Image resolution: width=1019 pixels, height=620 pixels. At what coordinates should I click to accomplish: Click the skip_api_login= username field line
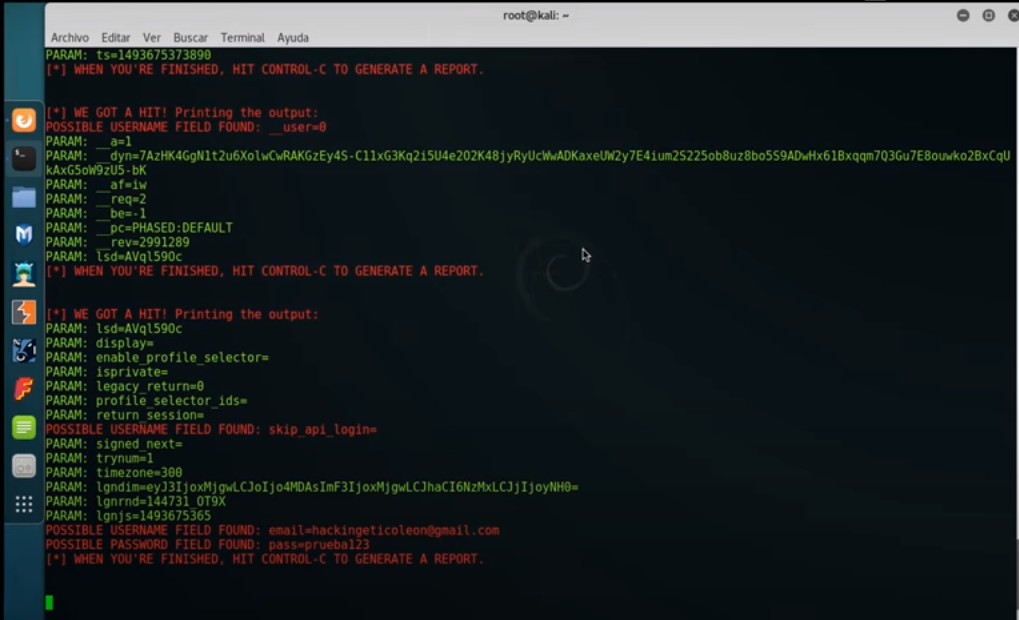click(x=211, y=430)
